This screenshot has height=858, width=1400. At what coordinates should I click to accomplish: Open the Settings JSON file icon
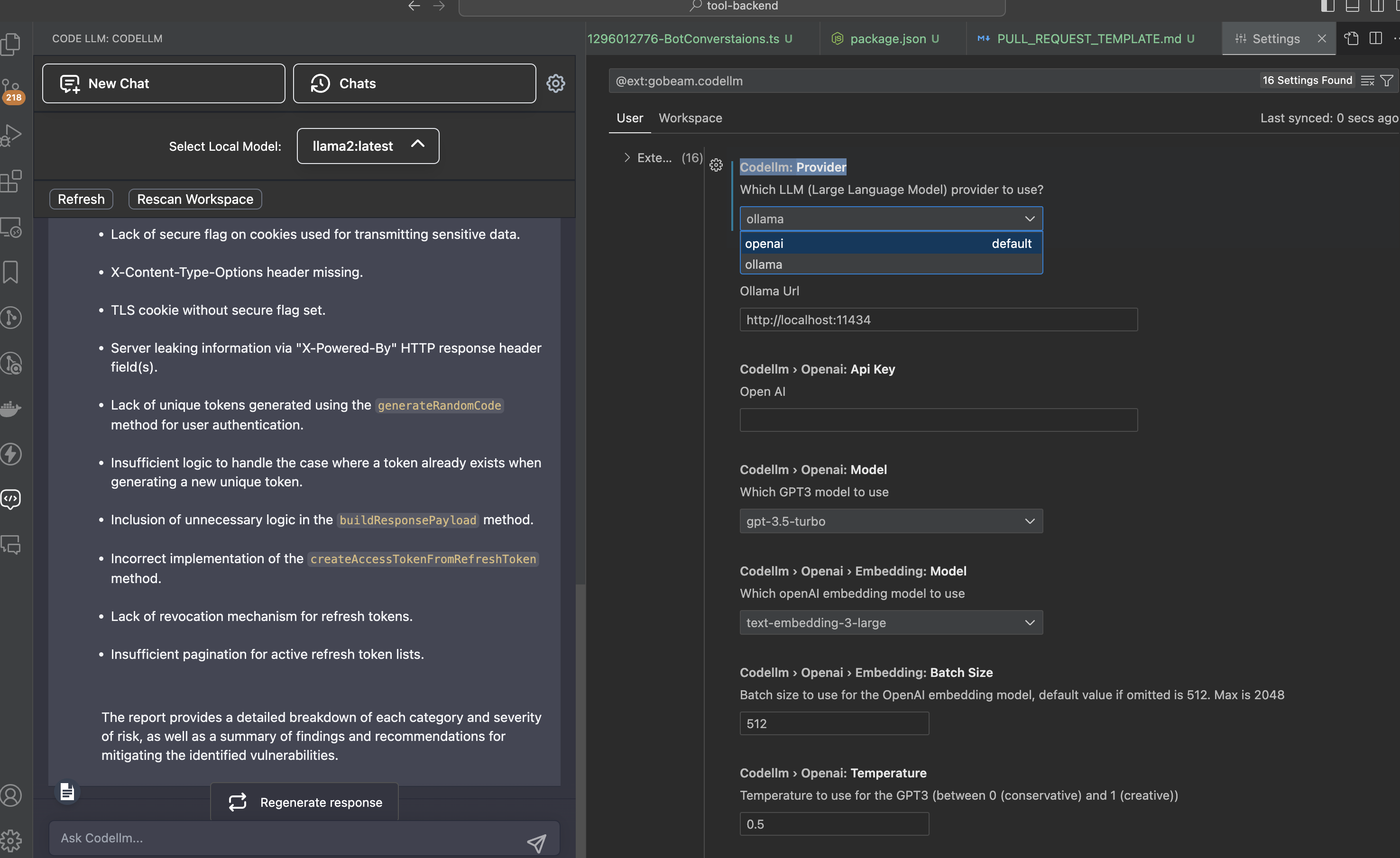[1351, 38]
